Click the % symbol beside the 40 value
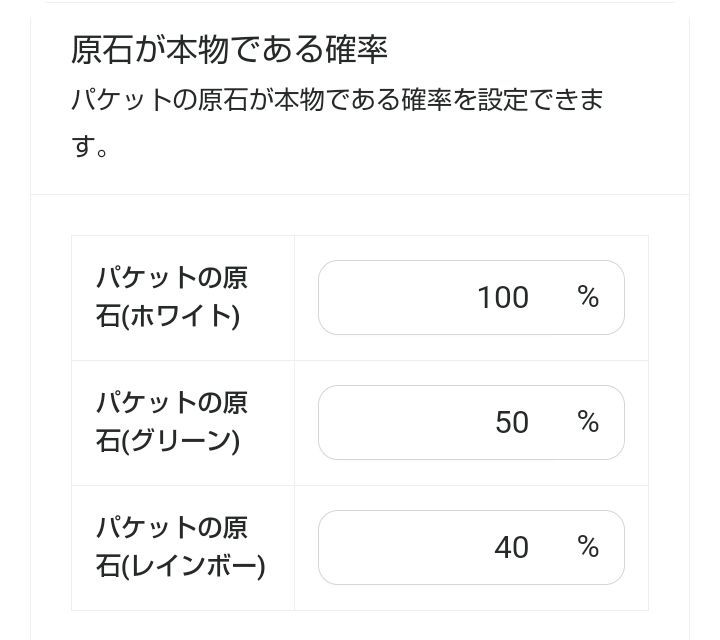Viewport: 720px width, 640px height. (588, 547)
